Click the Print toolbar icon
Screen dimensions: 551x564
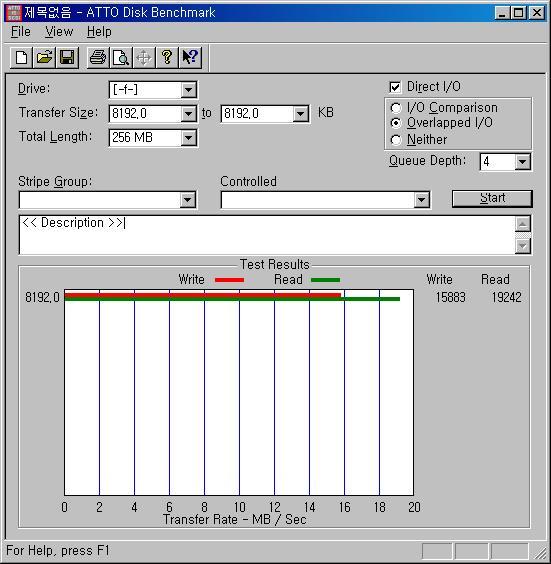[98, 57]
